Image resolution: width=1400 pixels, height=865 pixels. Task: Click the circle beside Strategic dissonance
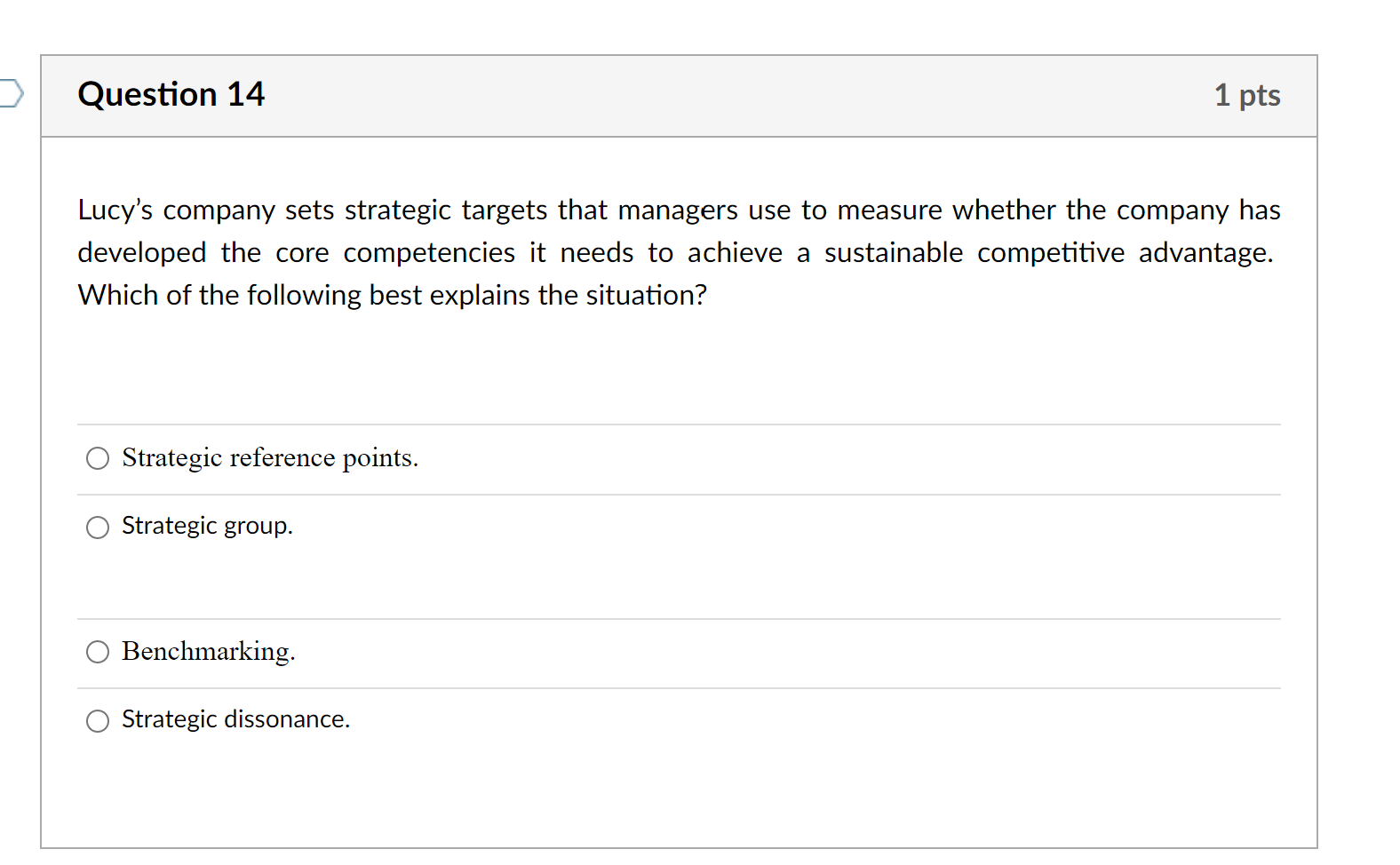(x=98, y=721)
